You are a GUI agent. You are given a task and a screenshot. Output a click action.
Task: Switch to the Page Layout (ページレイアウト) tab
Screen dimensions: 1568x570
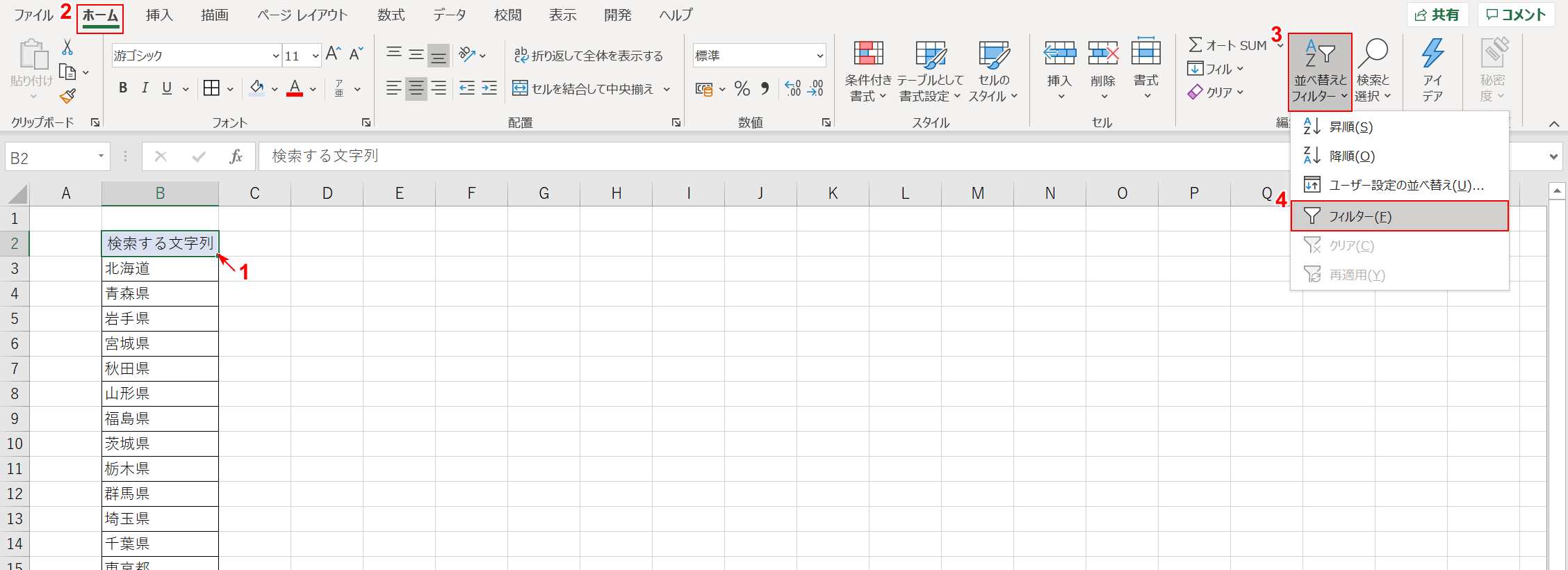click(302, 15)
